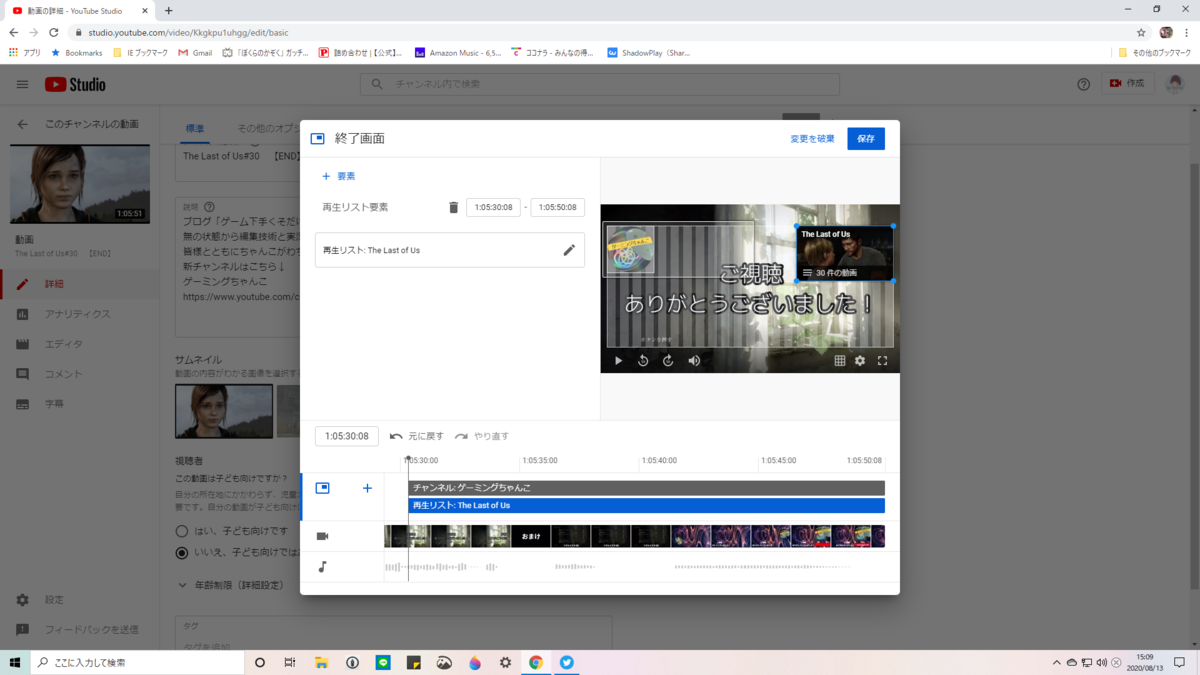
Task: Delete the playlist element with trash icon
Action: click(453, 207)
